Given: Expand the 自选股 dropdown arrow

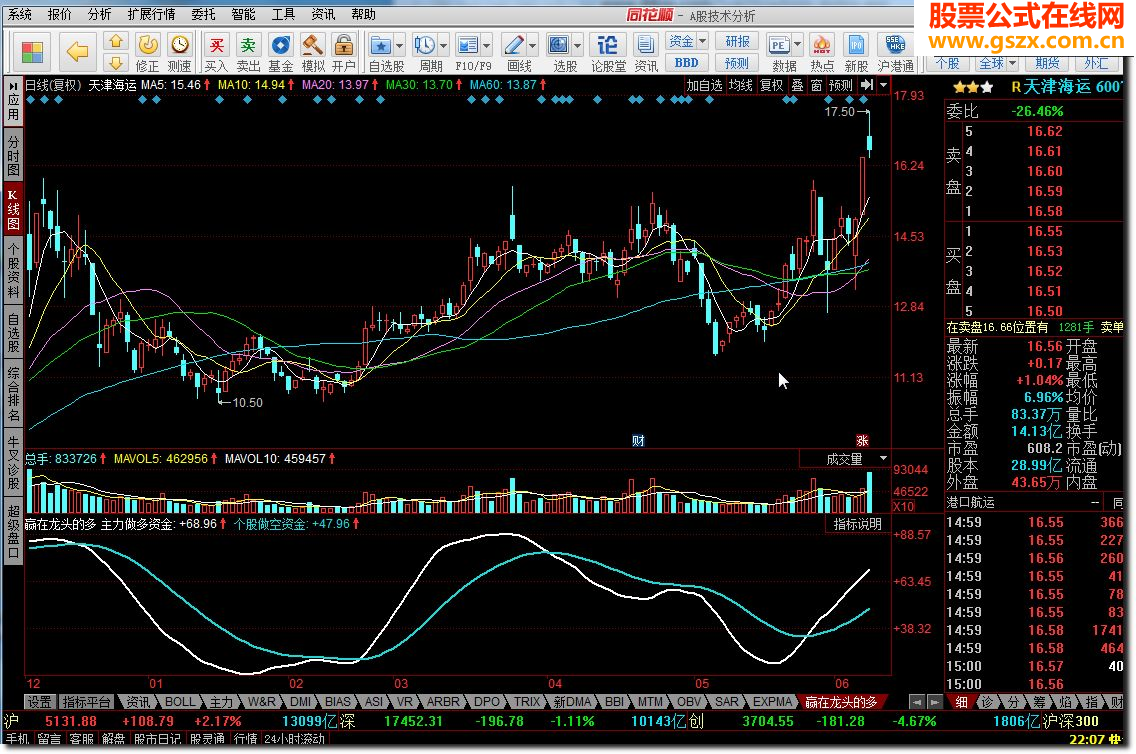Looking at the screenshot, I should [399, 46].
